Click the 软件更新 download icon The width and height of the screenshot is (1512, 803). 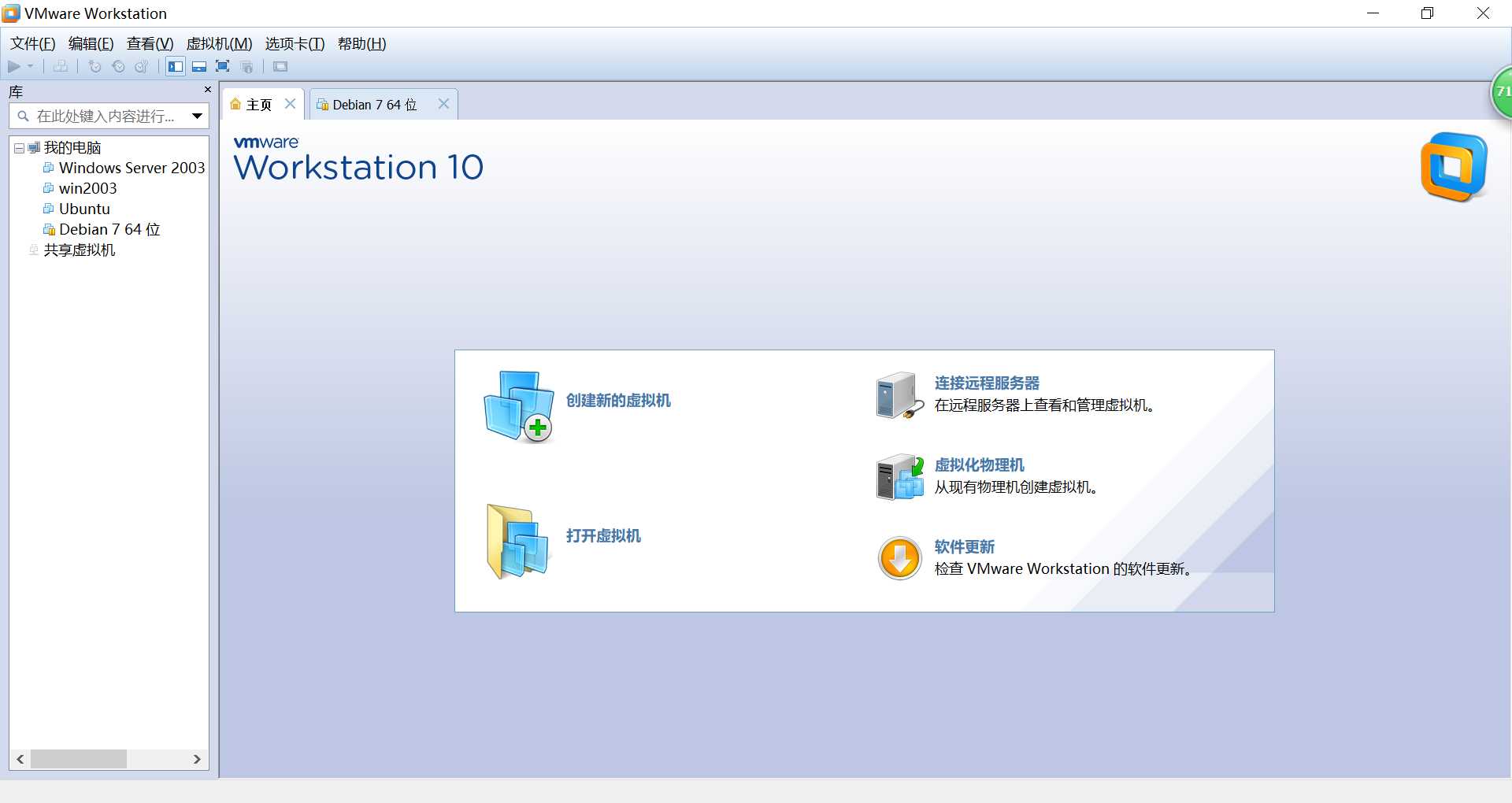(899, 558)
